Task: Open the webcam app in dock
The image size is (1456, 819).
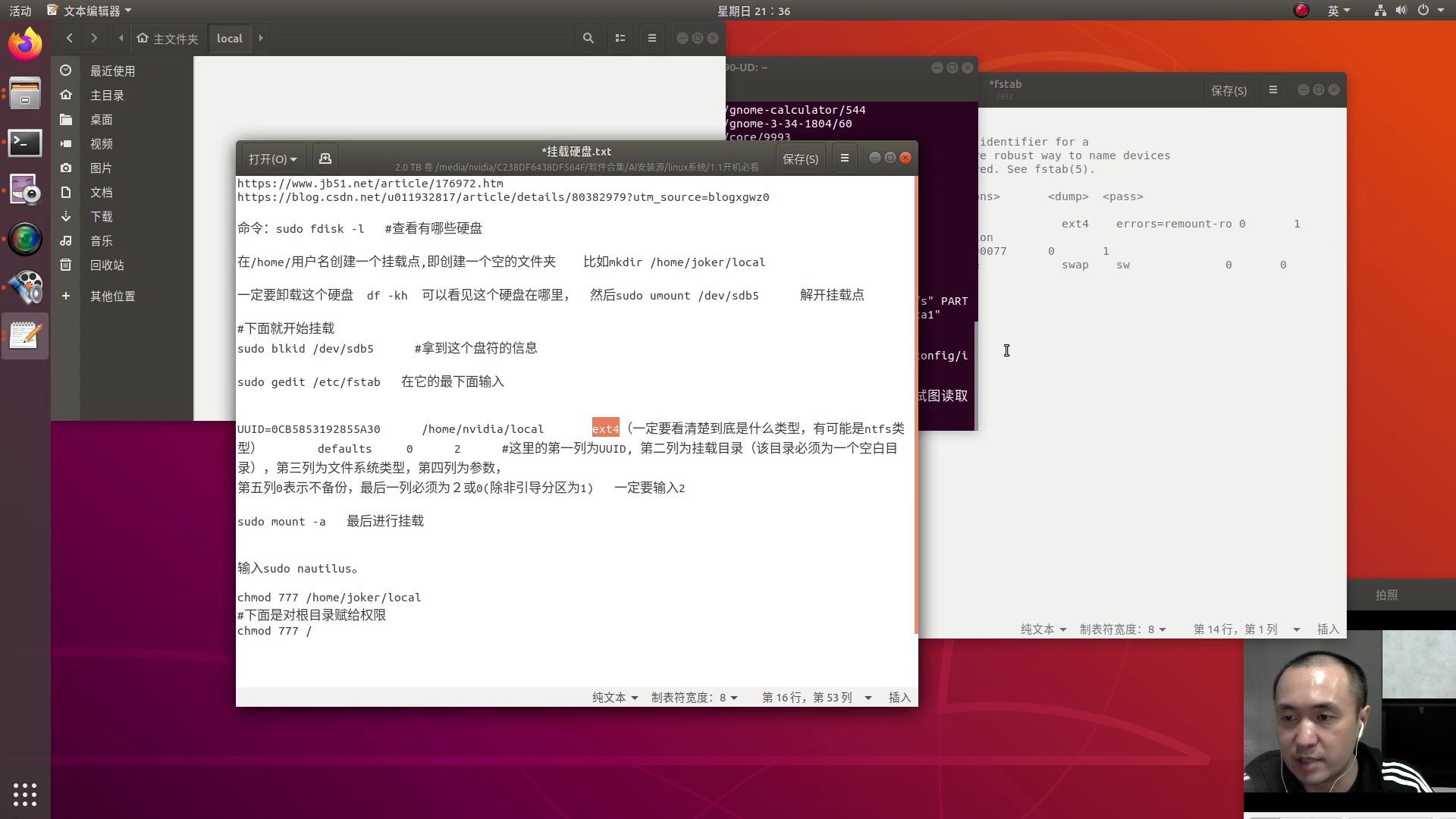Action: point(25,190)
